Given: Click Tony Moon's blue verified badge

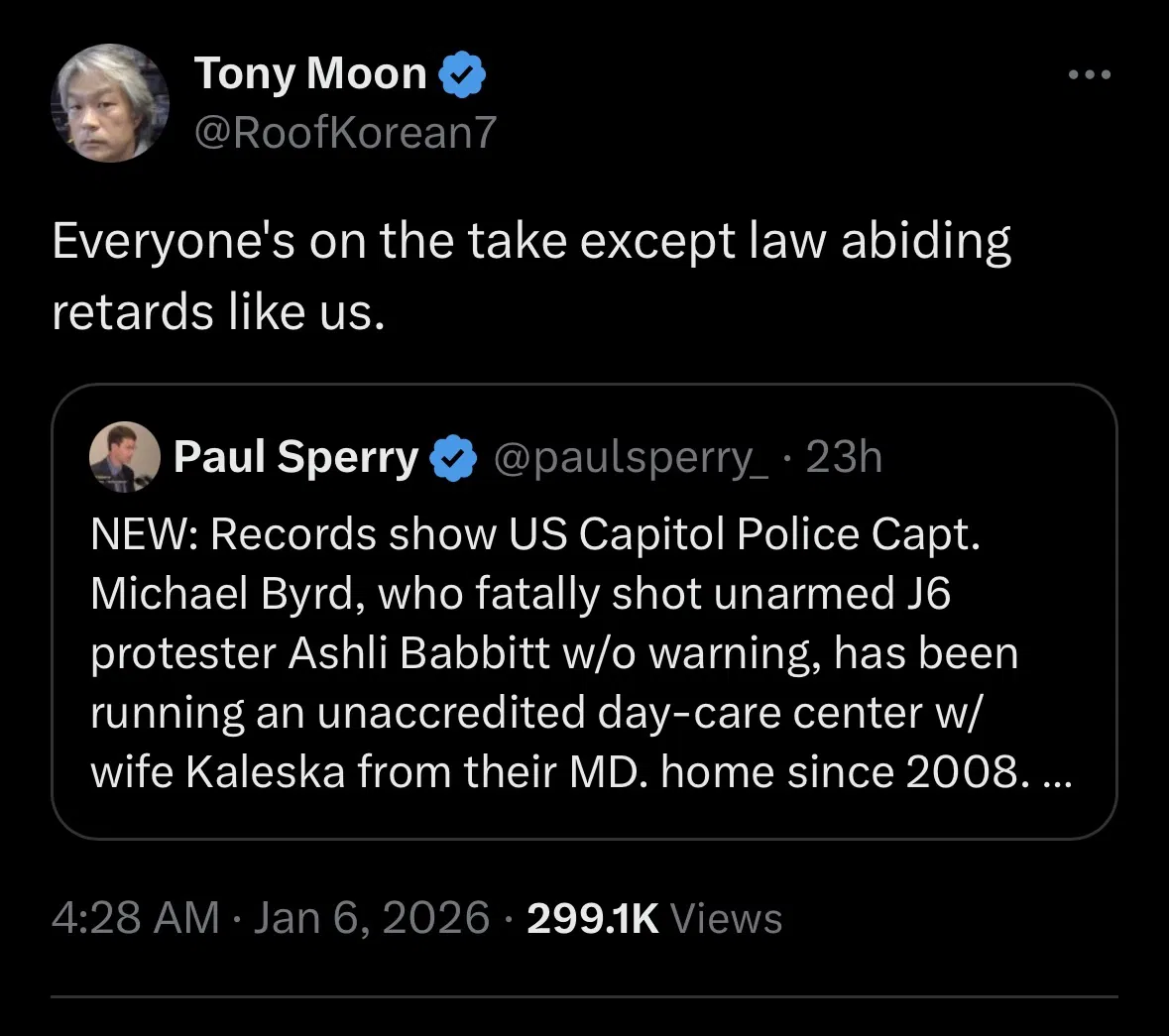Looking at the screenshot, I should pyautogui.click(x=461, y=75).
